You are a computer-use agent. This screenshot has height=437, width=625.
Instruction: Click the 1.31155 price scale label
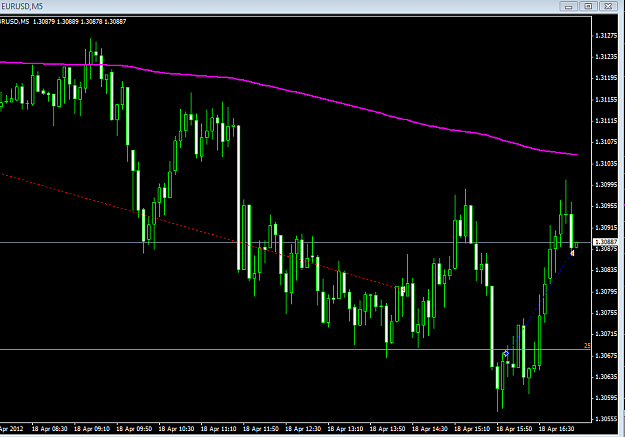(x=606, y=99)
